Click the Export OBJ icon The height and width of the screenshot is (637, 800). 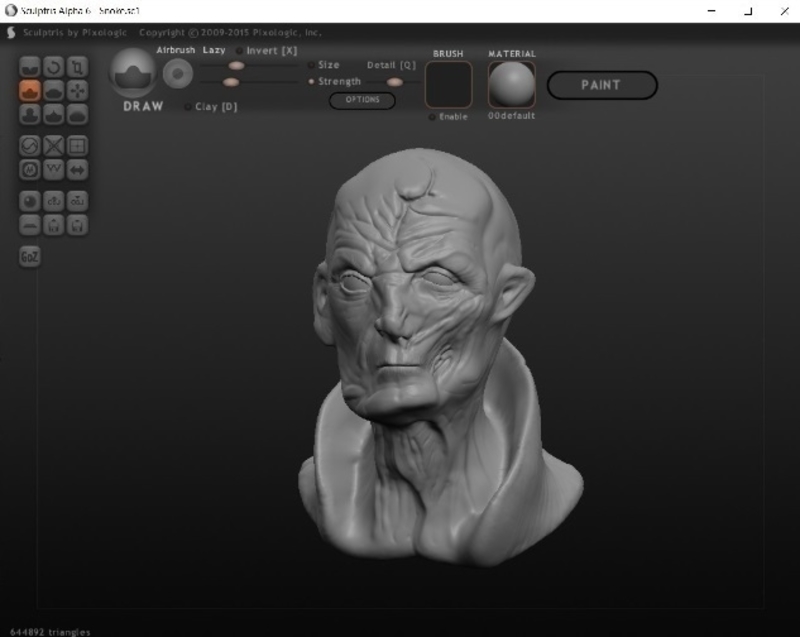click(77, 201)
